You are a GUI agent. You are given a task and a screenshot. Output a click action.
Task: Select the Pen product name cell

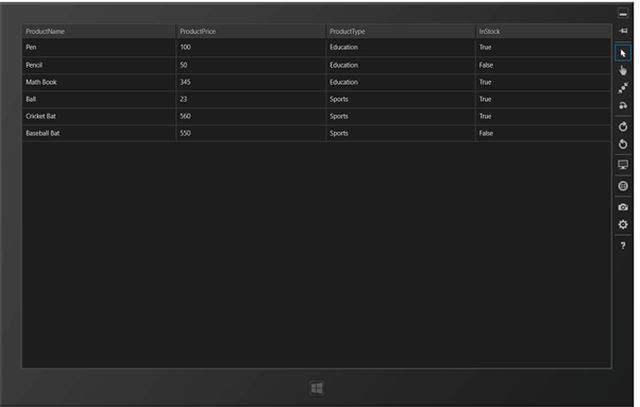pyautogui.click(x=99, y=47)
